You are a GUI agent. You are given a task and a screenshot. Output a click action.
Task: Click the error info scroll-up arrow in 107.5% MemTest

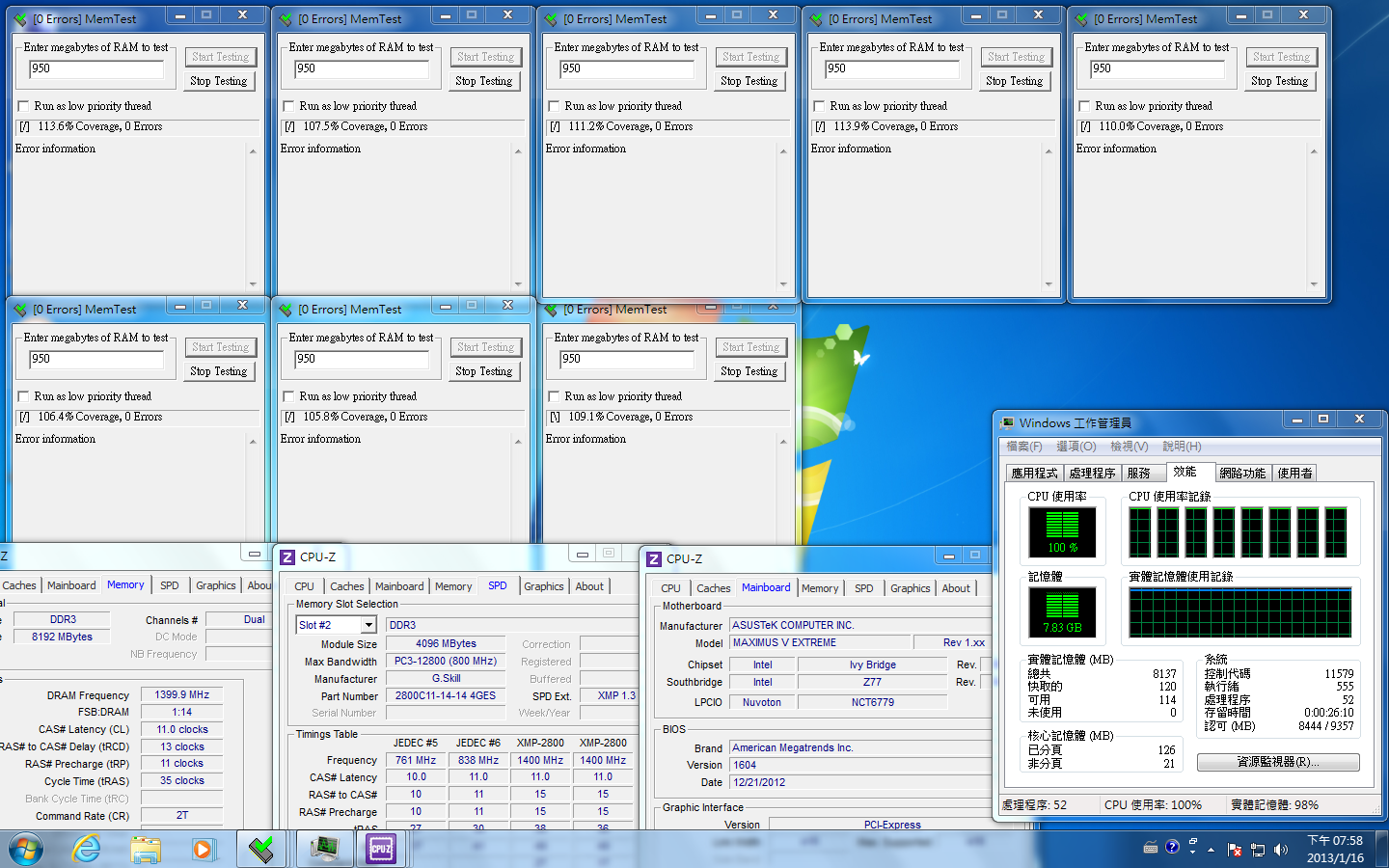pos(518,151)
